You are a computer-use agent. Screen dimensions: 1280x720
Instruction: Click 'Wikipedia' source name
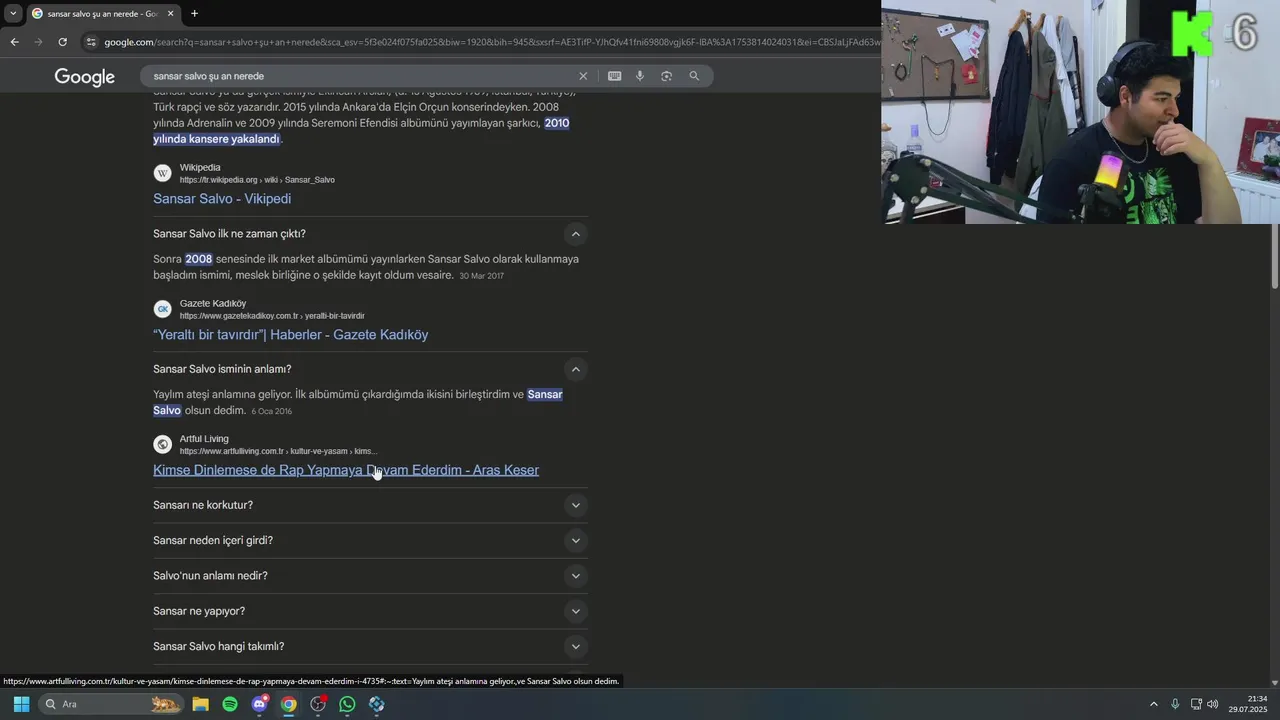[200, 167]
